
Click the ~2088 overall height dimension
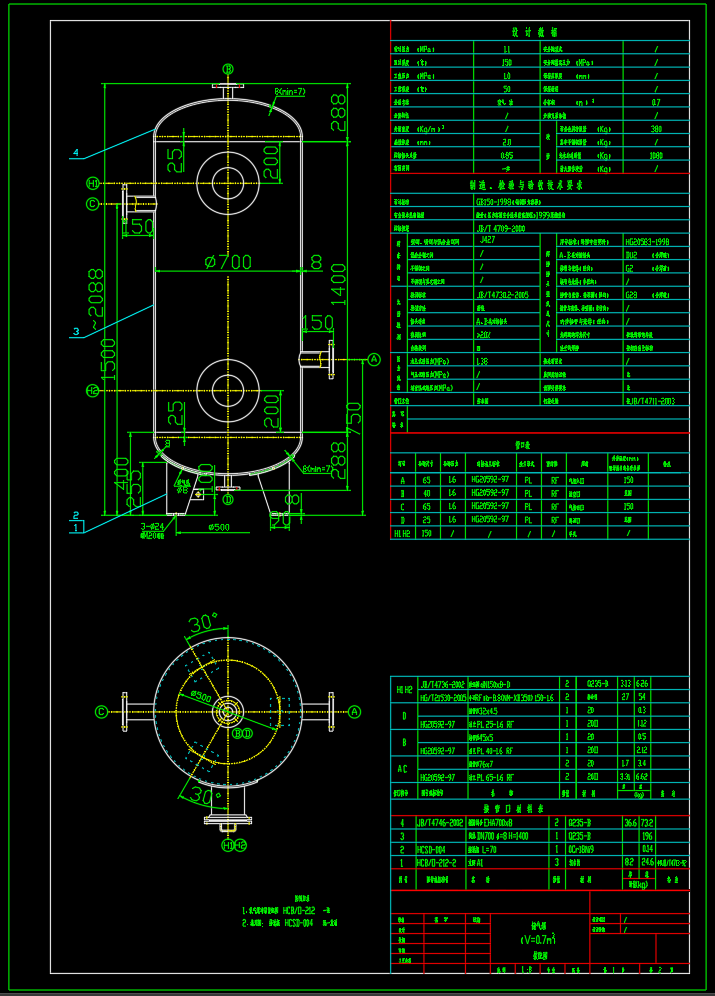[x=95, y=293]
